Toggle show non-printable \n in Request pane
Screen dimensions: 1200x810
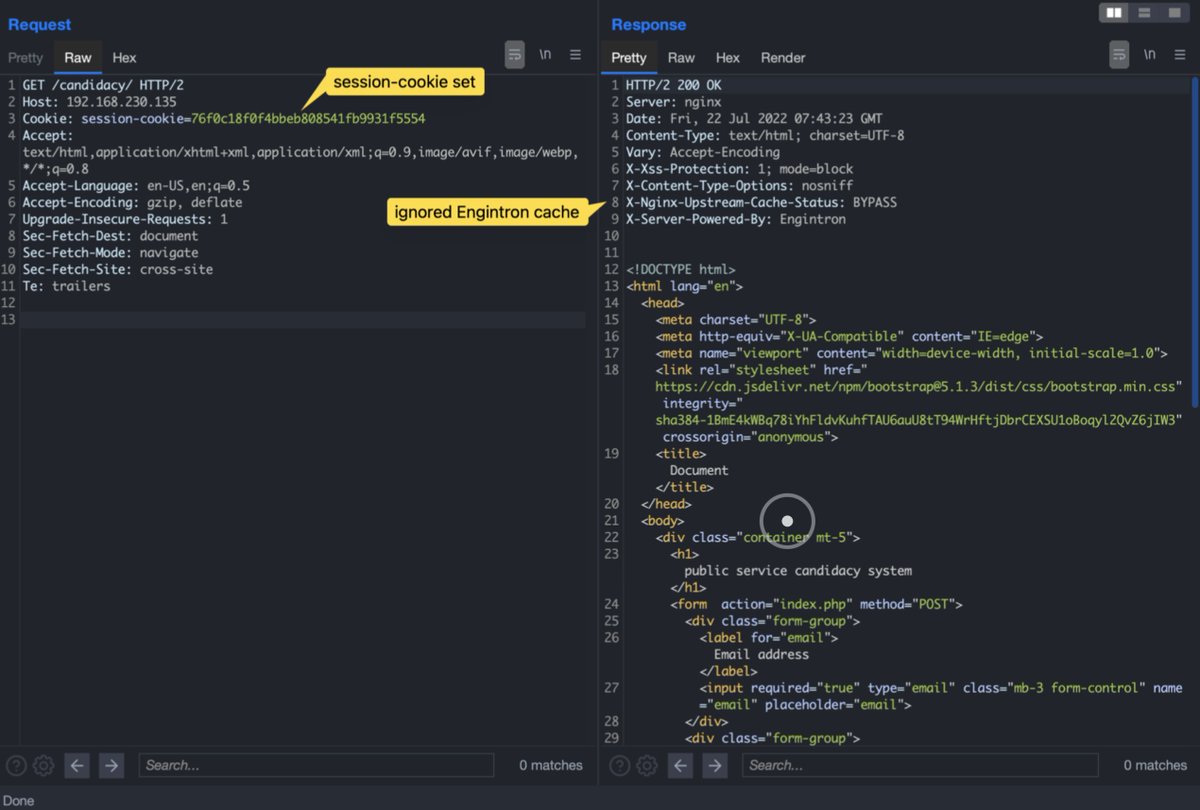tap(545, 55)
